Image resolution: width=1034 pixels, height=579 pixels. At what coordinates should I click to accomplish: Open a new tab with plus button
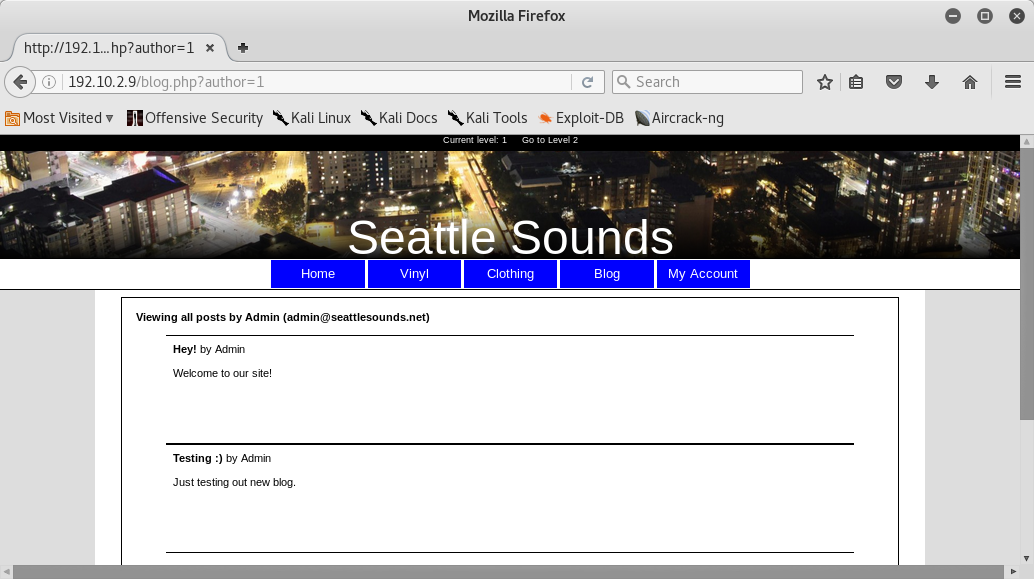pyautogui.click(x=243, y=47)
